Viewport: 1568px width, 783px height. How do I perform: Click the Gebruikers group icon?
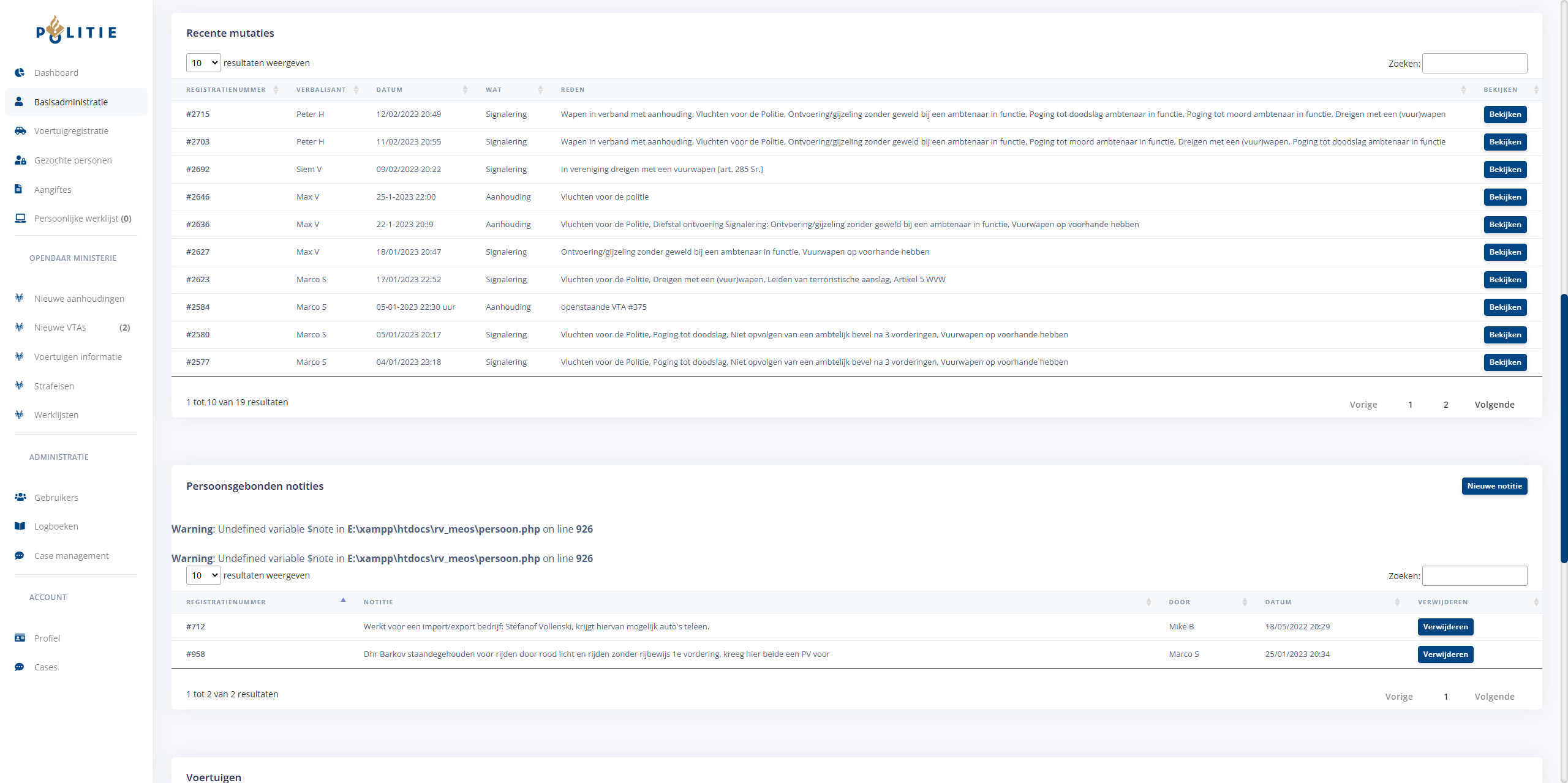(x=20, y=497)
